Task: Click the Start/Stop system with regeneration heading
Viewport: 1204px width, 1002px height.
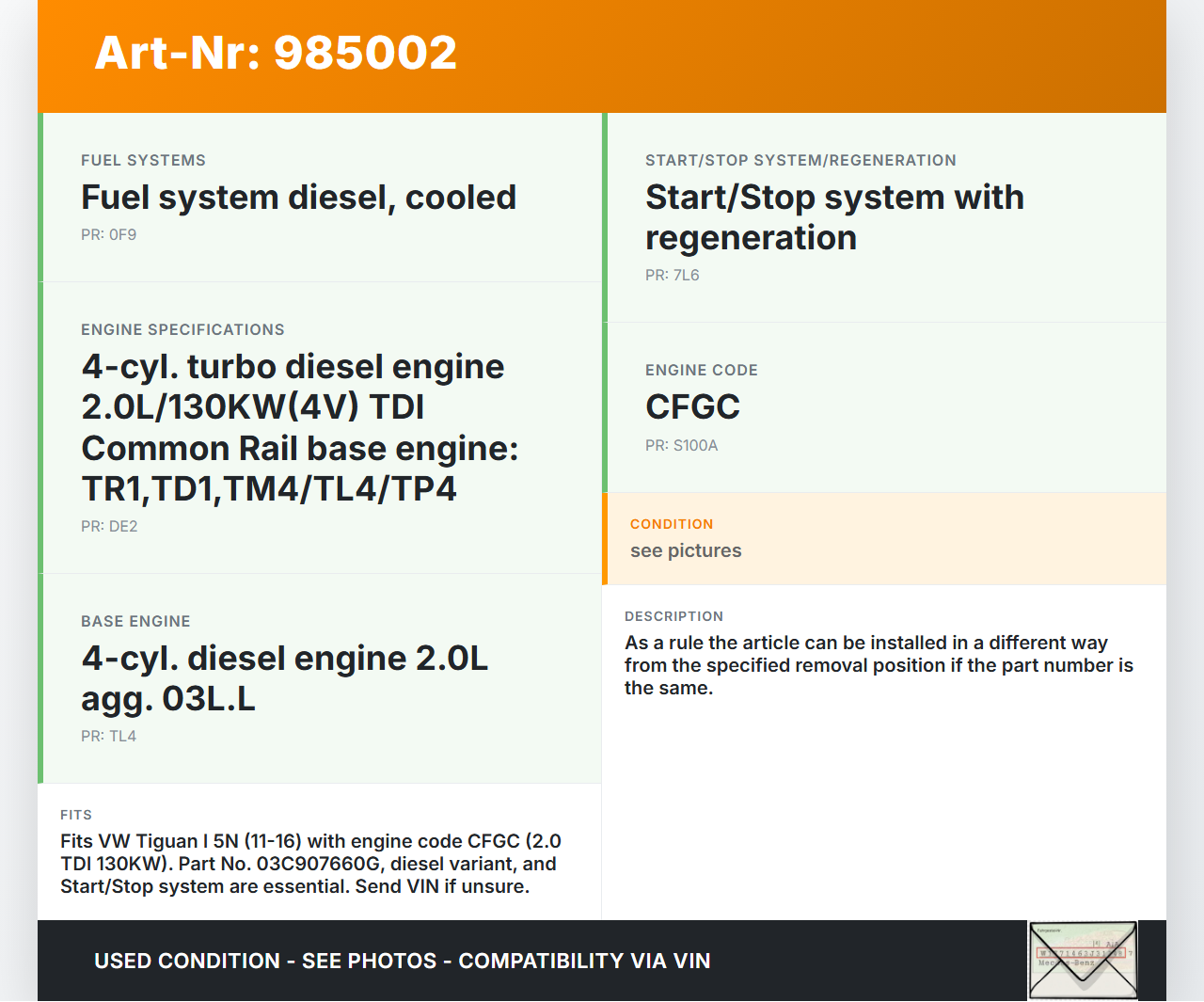Action: pos(833,217)
